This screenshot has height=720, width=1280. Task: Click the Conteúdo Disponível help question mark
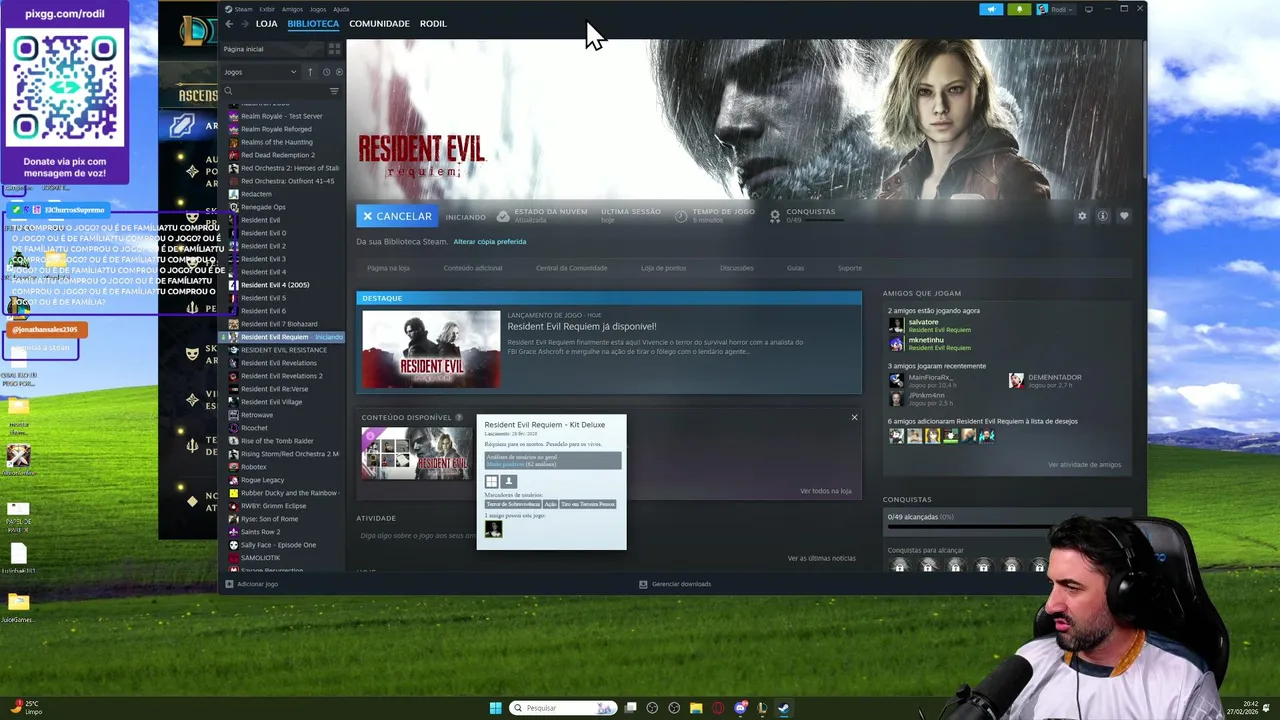tap(459, 417)
